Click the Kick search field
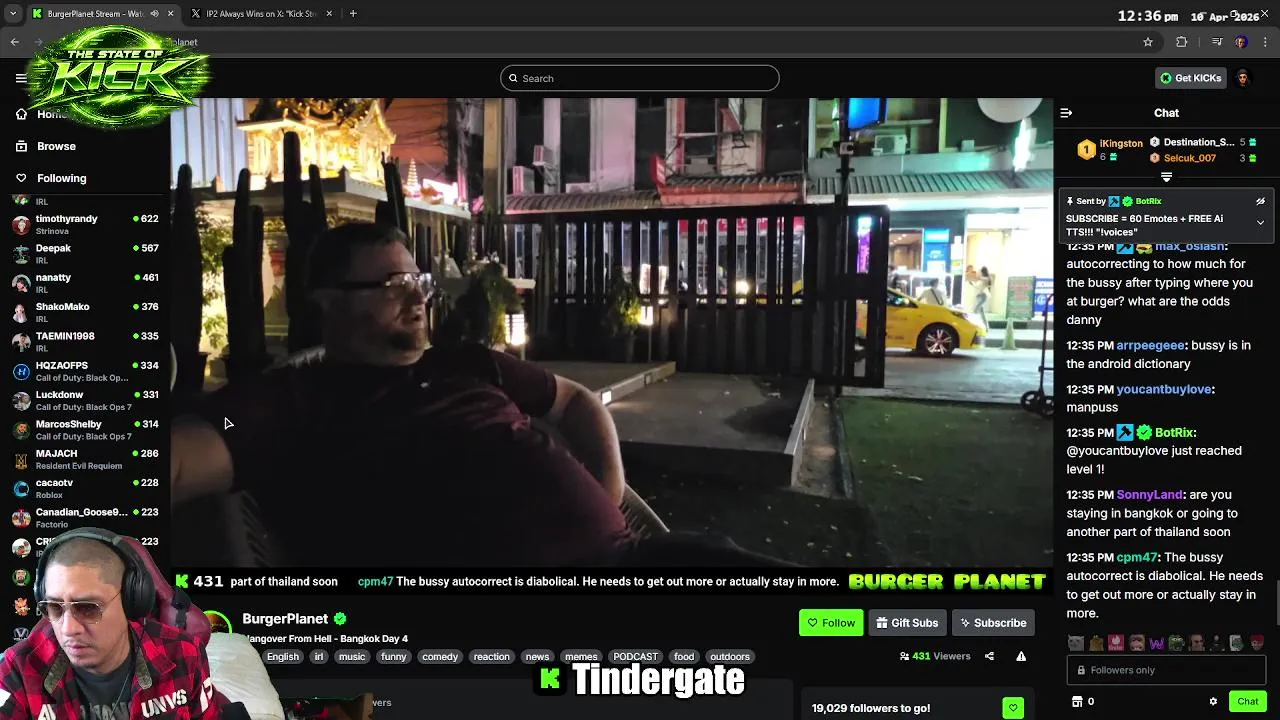1280x720 pixels. pyautogui.click(x=640, y=78)
